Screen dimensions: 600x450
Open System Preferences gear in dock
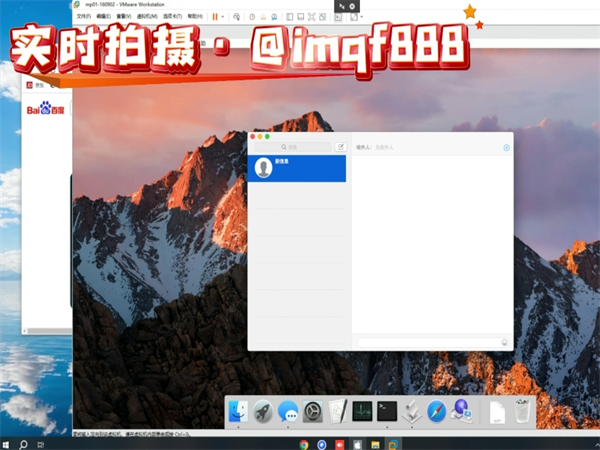(313, 411)
